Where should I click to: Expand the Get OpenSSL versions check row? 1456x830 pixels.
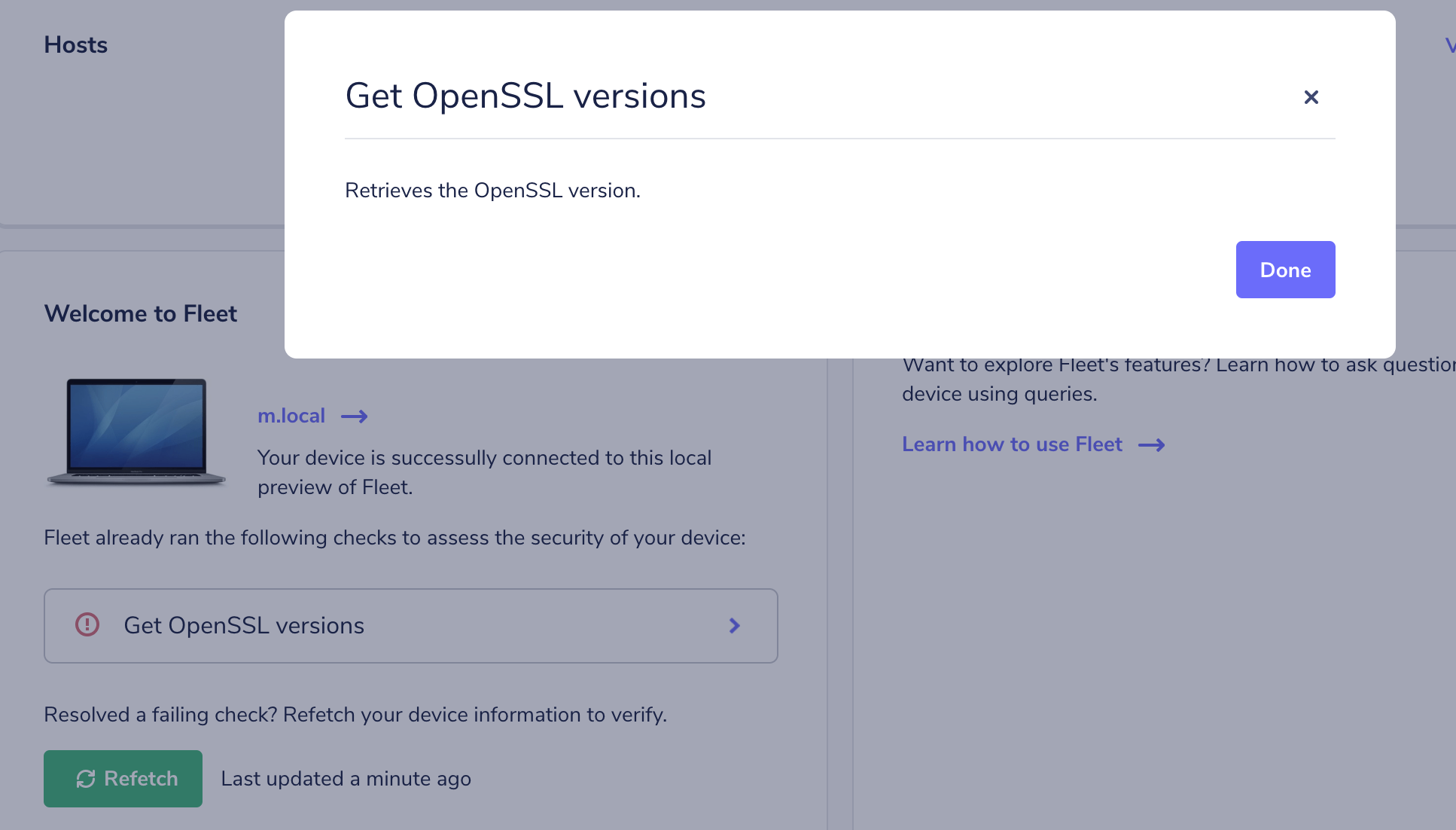tap(410, 625)
